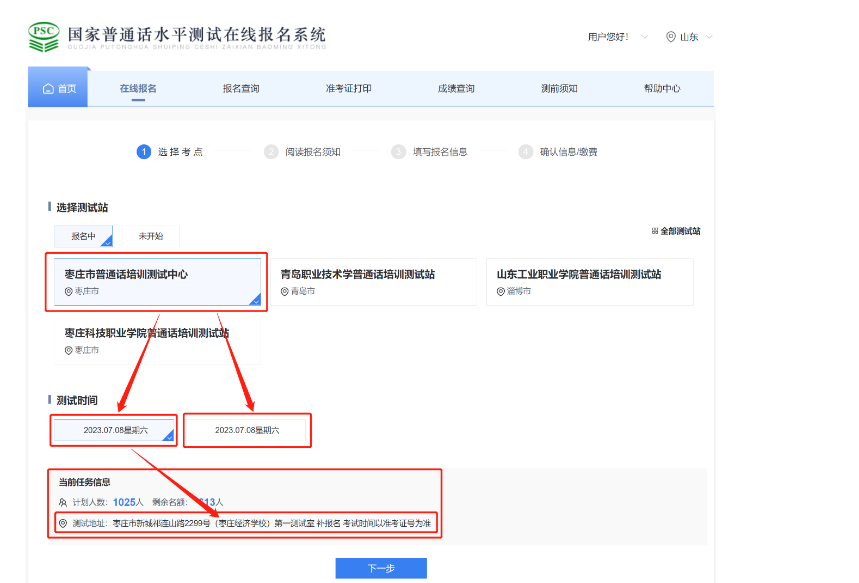The height and width of the screenshot is (583, 859).
Task: Open the 报名查询 menu tab
Action: tap(241, 89)
